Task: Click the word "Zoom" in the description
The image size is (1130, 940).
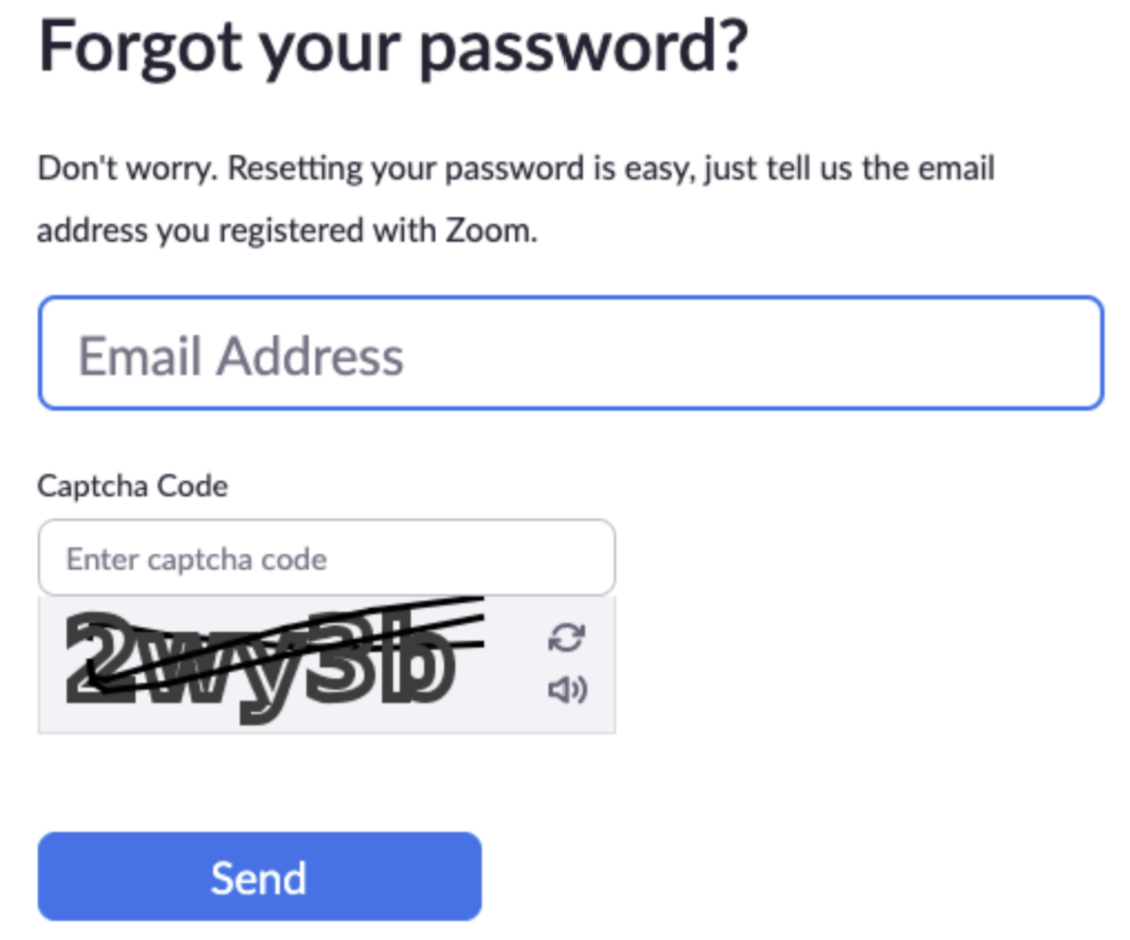Action: pos(489,231)
